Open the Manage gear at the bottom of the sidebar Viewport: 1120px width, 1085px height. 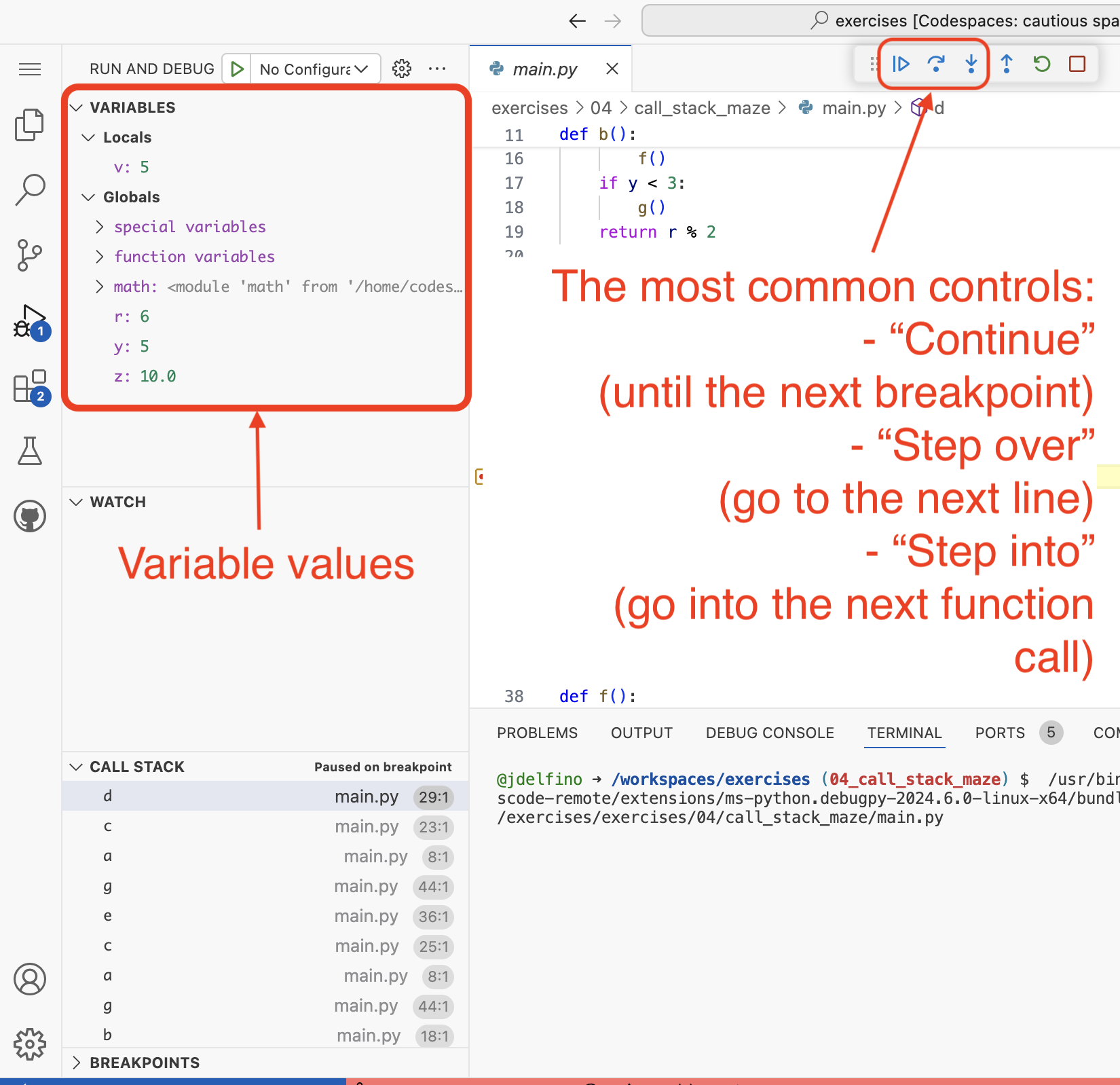pos(30,1044)
